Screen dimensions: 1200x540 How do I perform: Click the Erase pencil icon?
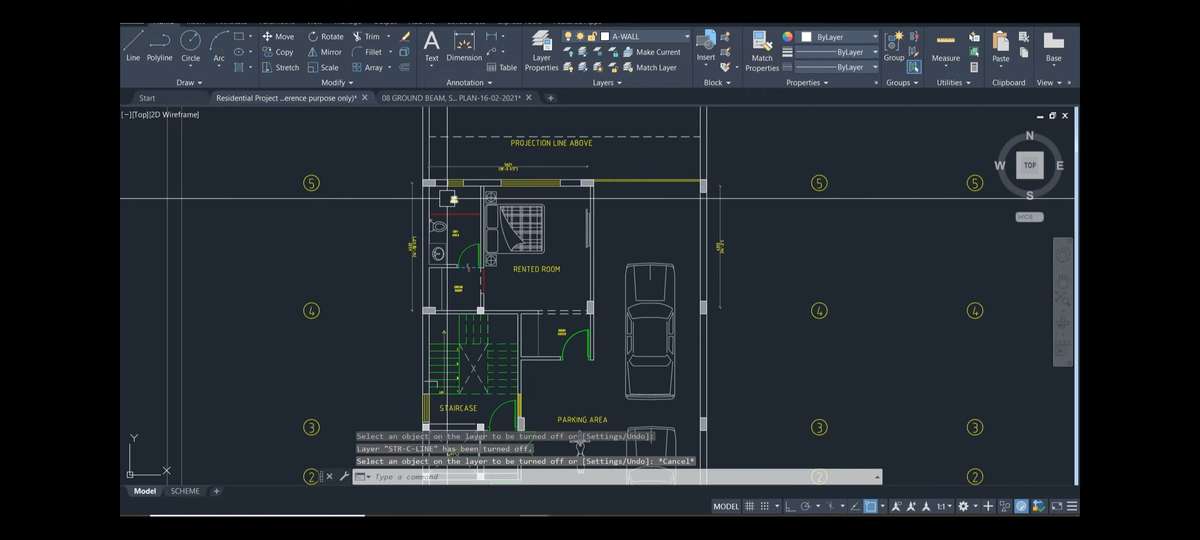point(405,36)
